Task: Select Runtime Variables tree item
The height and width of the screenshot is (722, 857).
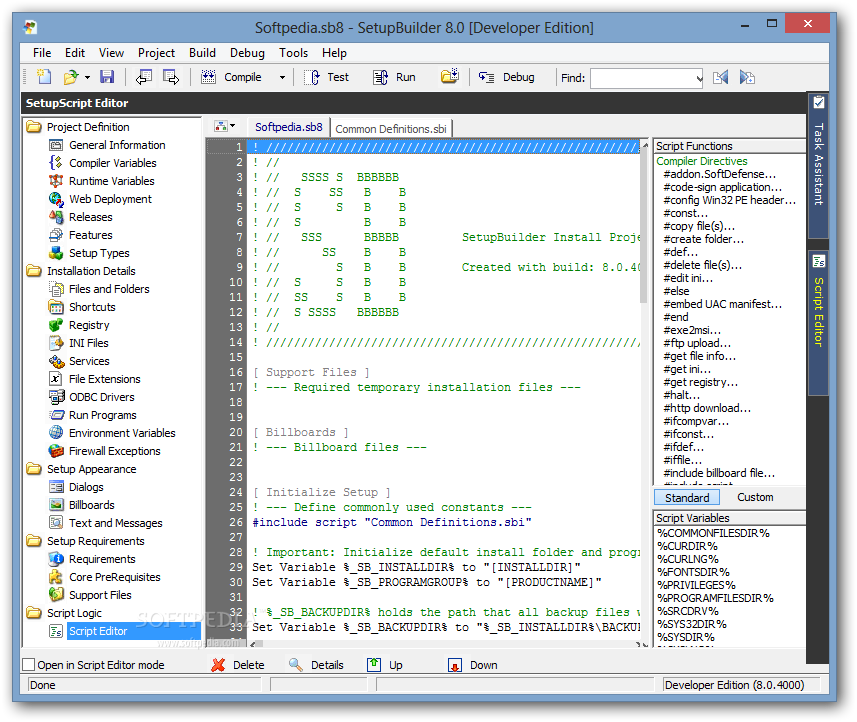Action: click(111, 181)
